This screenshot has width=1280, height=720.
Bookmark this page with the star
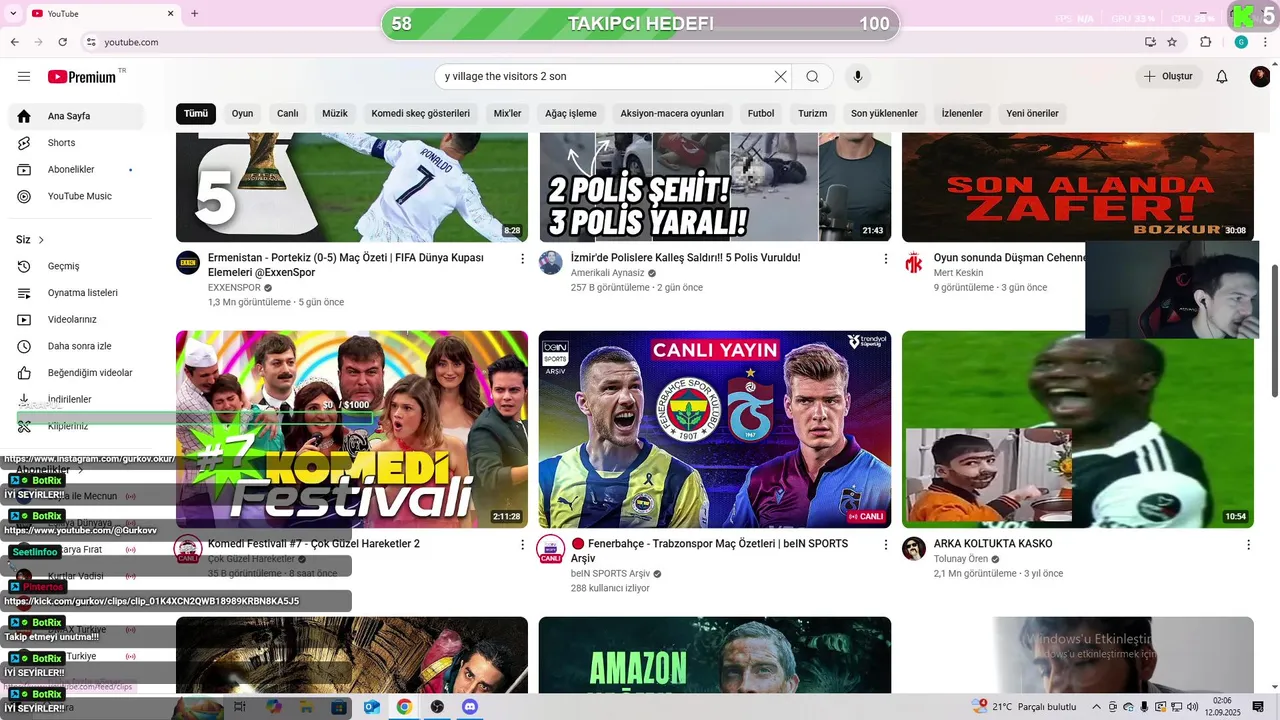tap(1172, 42)
